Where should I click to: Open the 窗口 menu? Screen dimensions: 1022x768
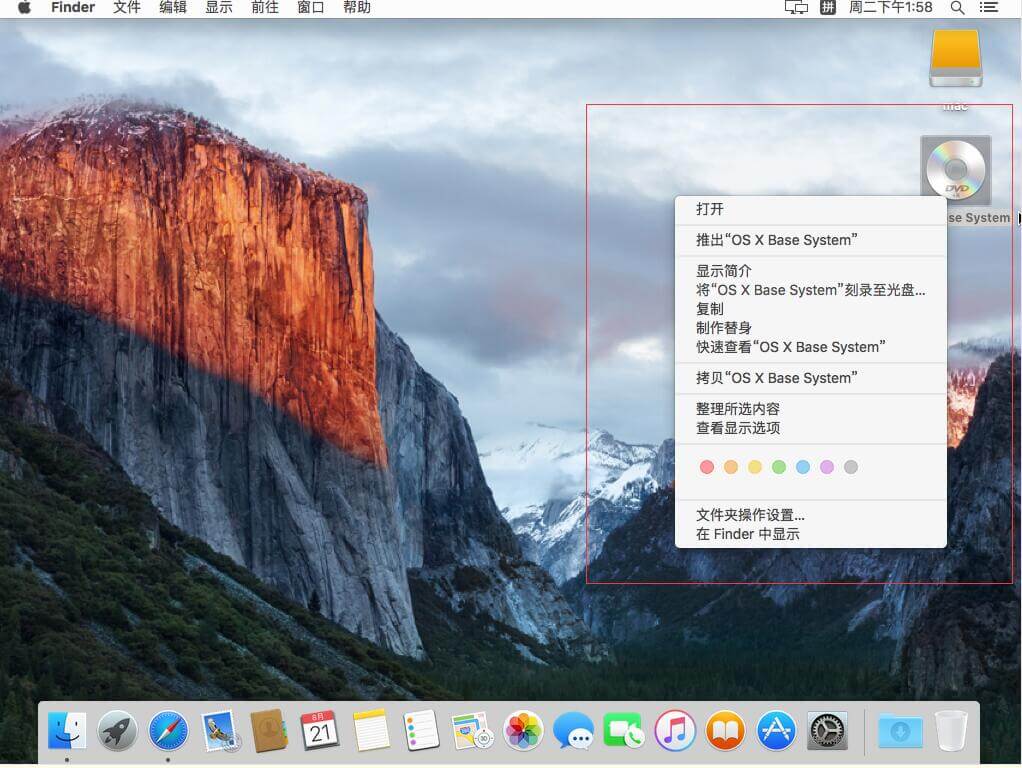[310, 8]
